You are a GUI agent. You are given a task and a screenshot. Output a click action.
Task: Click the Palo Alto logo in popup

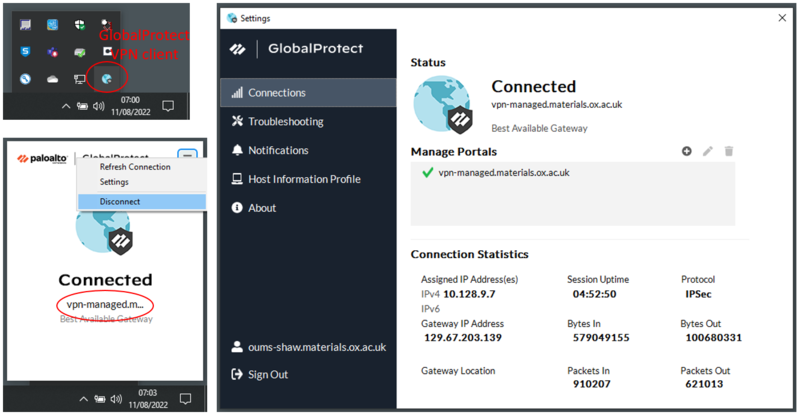click(42, 158)
